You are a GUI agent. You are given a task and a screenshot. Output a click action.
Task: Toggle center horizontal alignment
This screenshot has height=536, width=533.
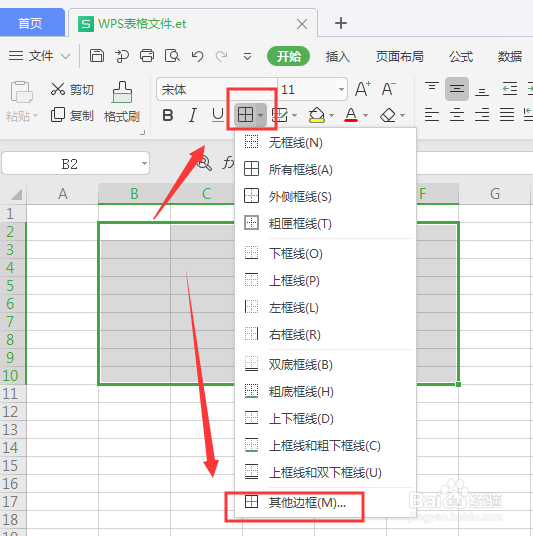(x=457, y=115)
